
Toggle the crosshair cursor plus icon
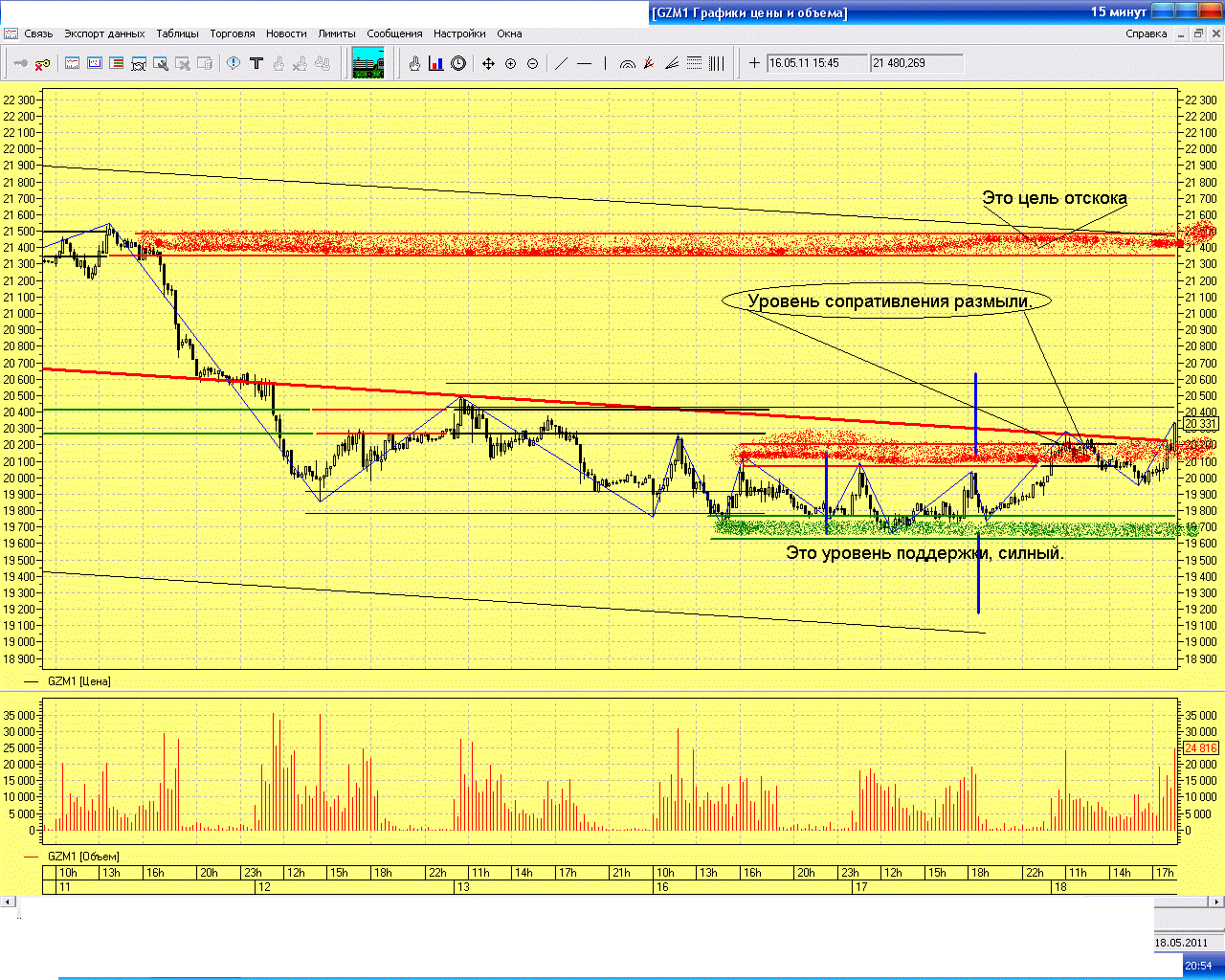point(754,64)
